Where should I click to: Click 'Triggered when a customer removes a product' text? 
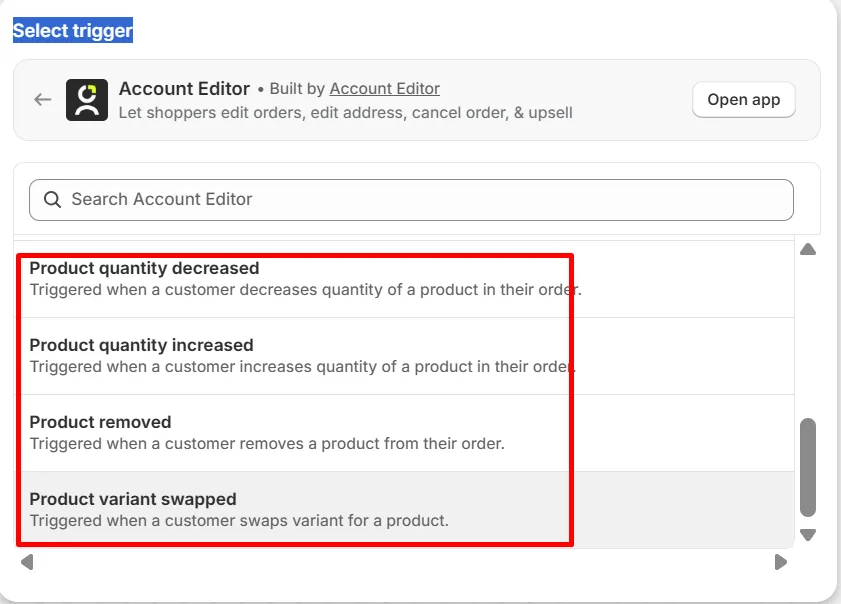267,444
